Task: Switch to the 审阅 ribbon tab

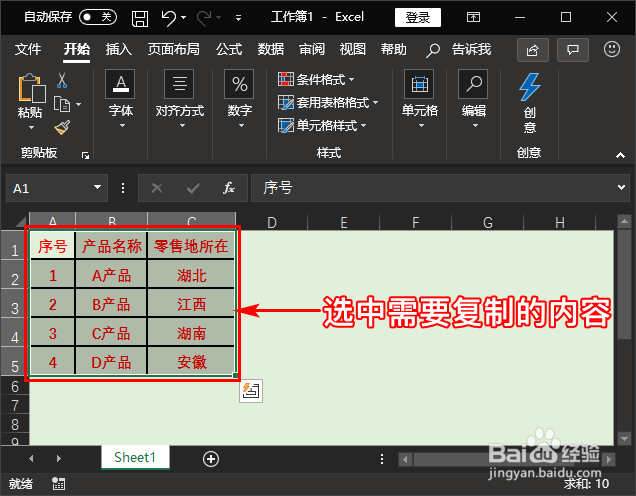Action: click(312, 49)
